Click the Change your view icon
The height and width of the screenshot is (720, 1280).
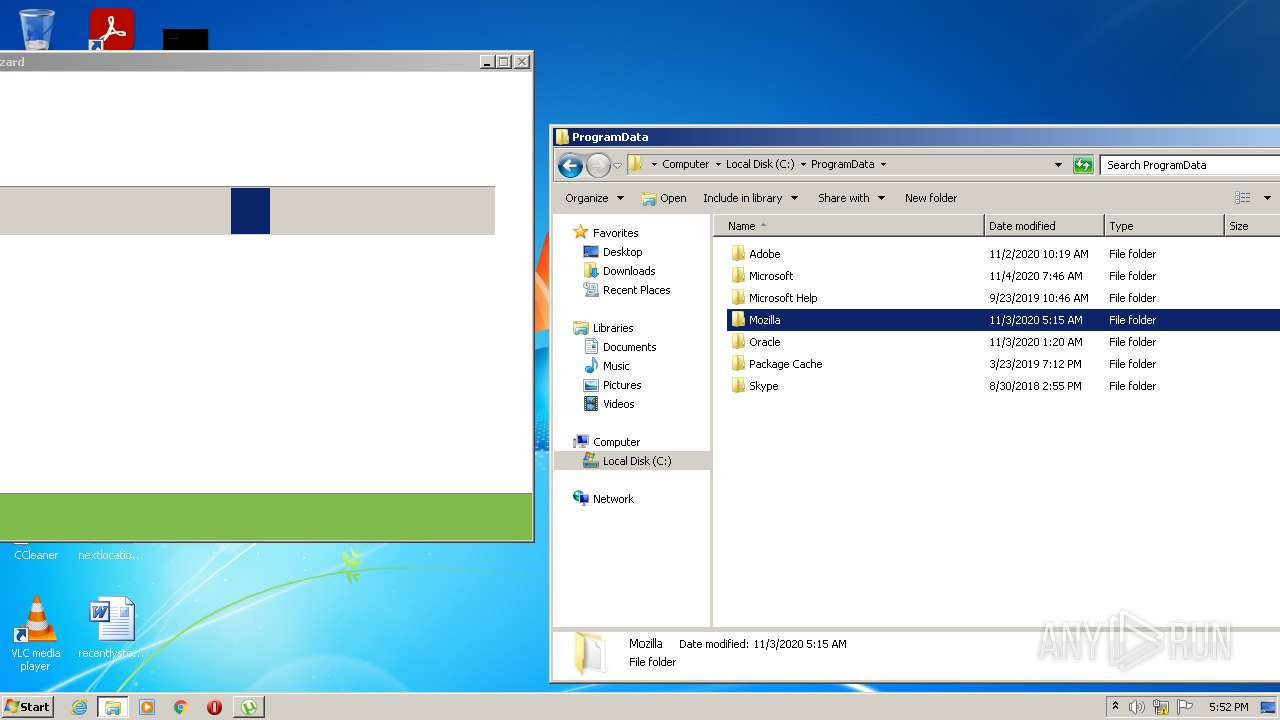[1242, 198]
